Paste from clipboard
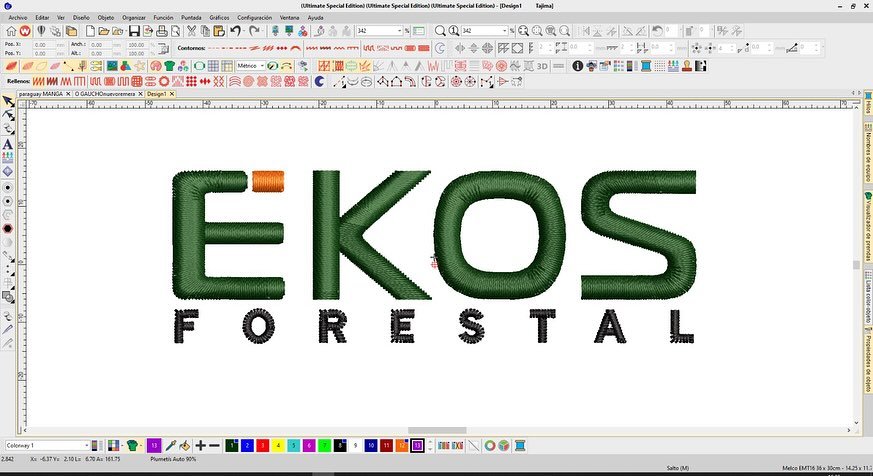Viewport: 873px width, 476px height. pyautogui.click(x=219, y=31)
